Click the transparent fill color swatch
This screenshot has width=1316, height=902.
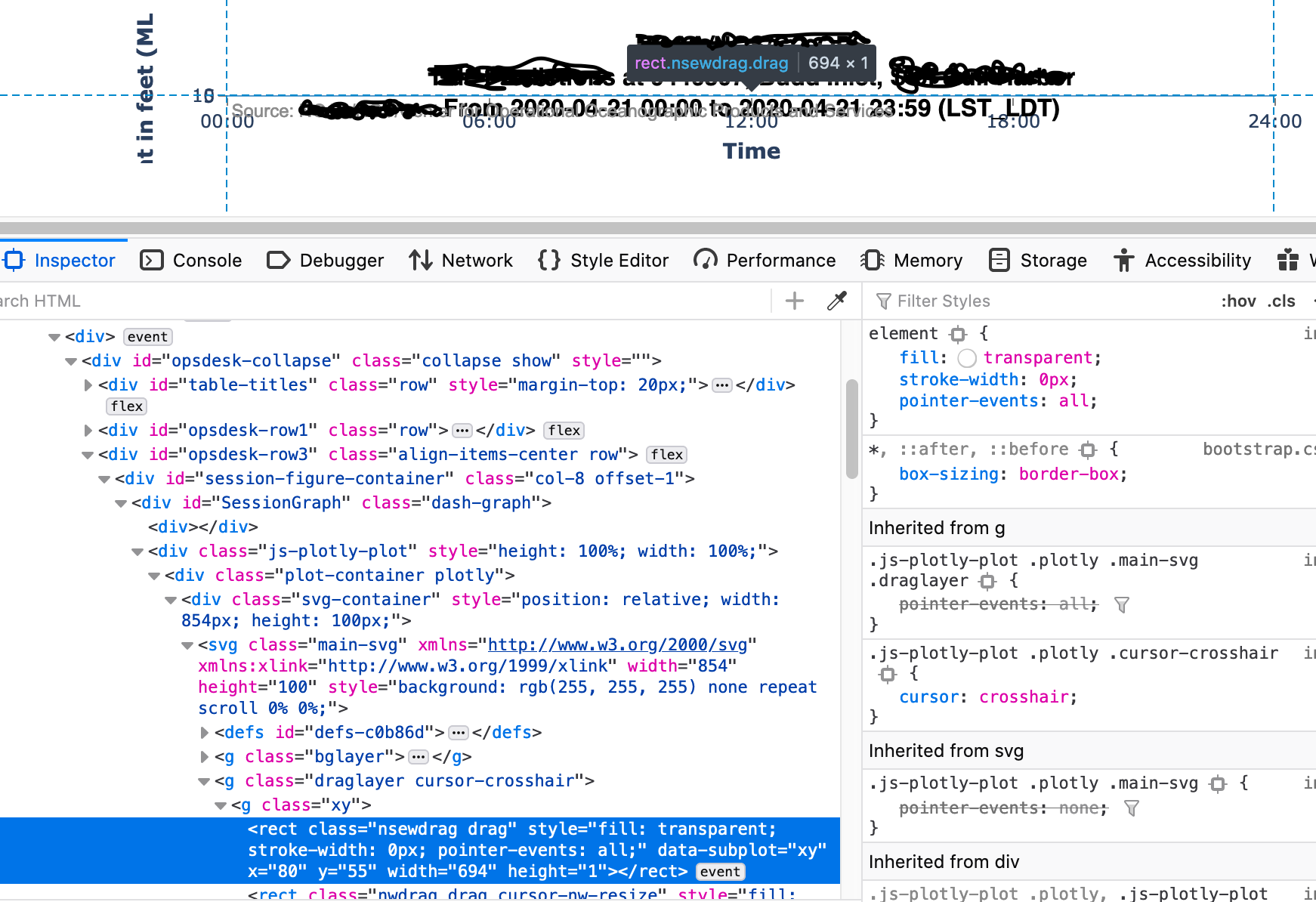pyautogui.click(x=967, y=358)
